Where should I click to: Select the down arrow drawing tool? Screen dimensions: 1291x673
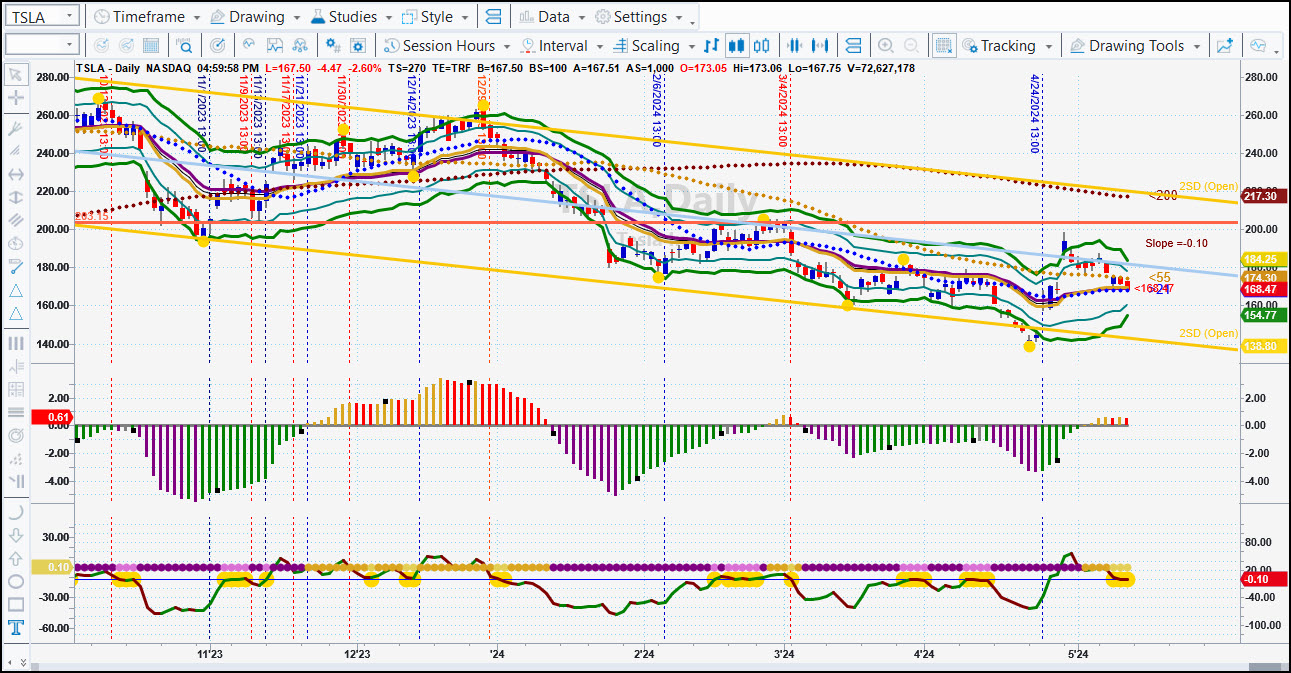(15, 535)
